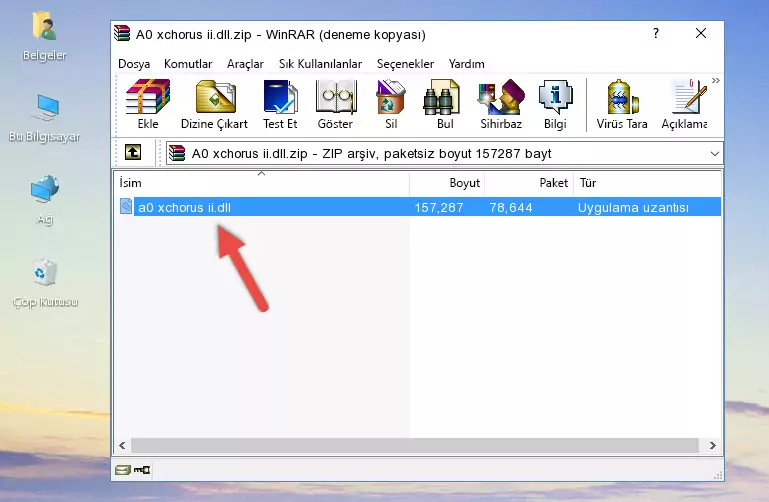The height and width of the screenshot is (502, 769).
Task: Sort by the Tür column header
Action: point(647,183)
